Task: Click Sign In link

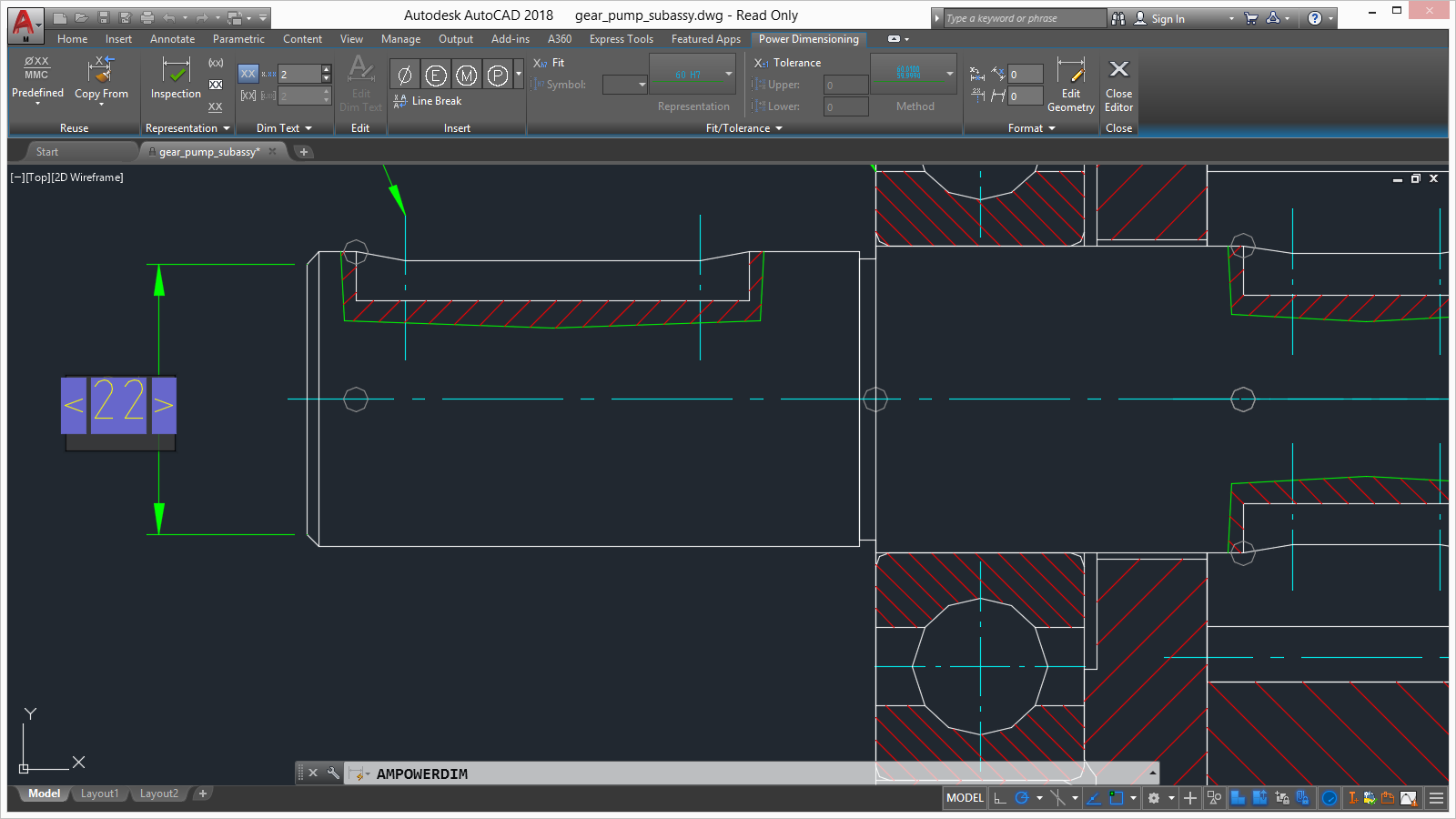Action: pos(1167,19)
